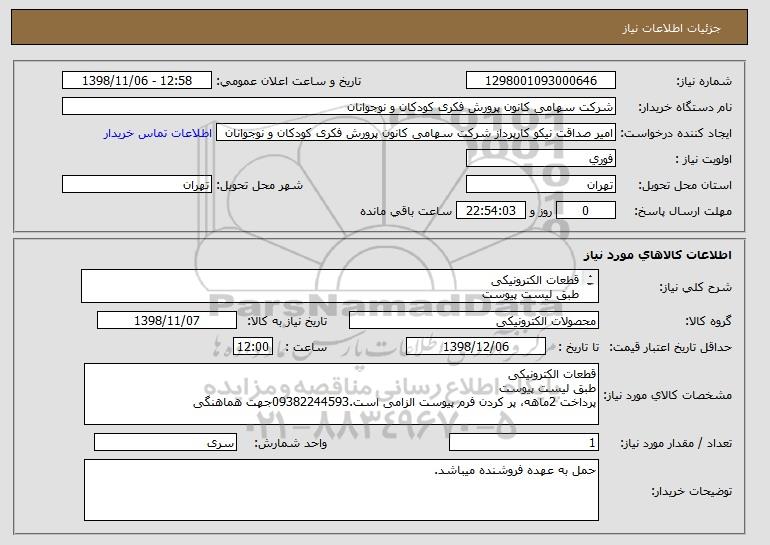Click the label شرح کلی نیاز
Viewport: 770px width, 545px height.
(695, 287)
